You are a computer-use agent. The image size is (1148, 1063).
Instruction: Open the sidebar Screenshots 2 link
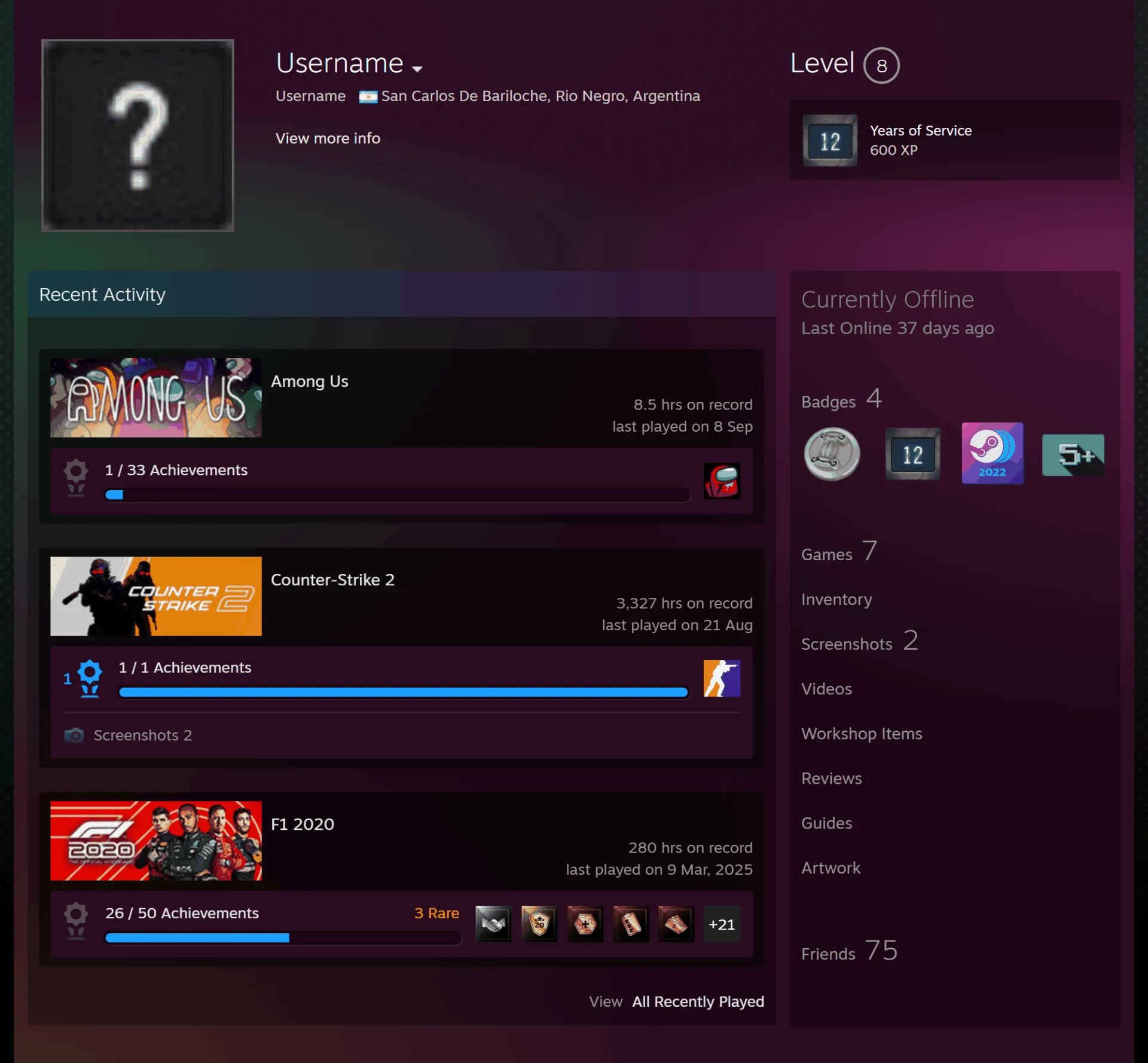click(x=859, y=642)
